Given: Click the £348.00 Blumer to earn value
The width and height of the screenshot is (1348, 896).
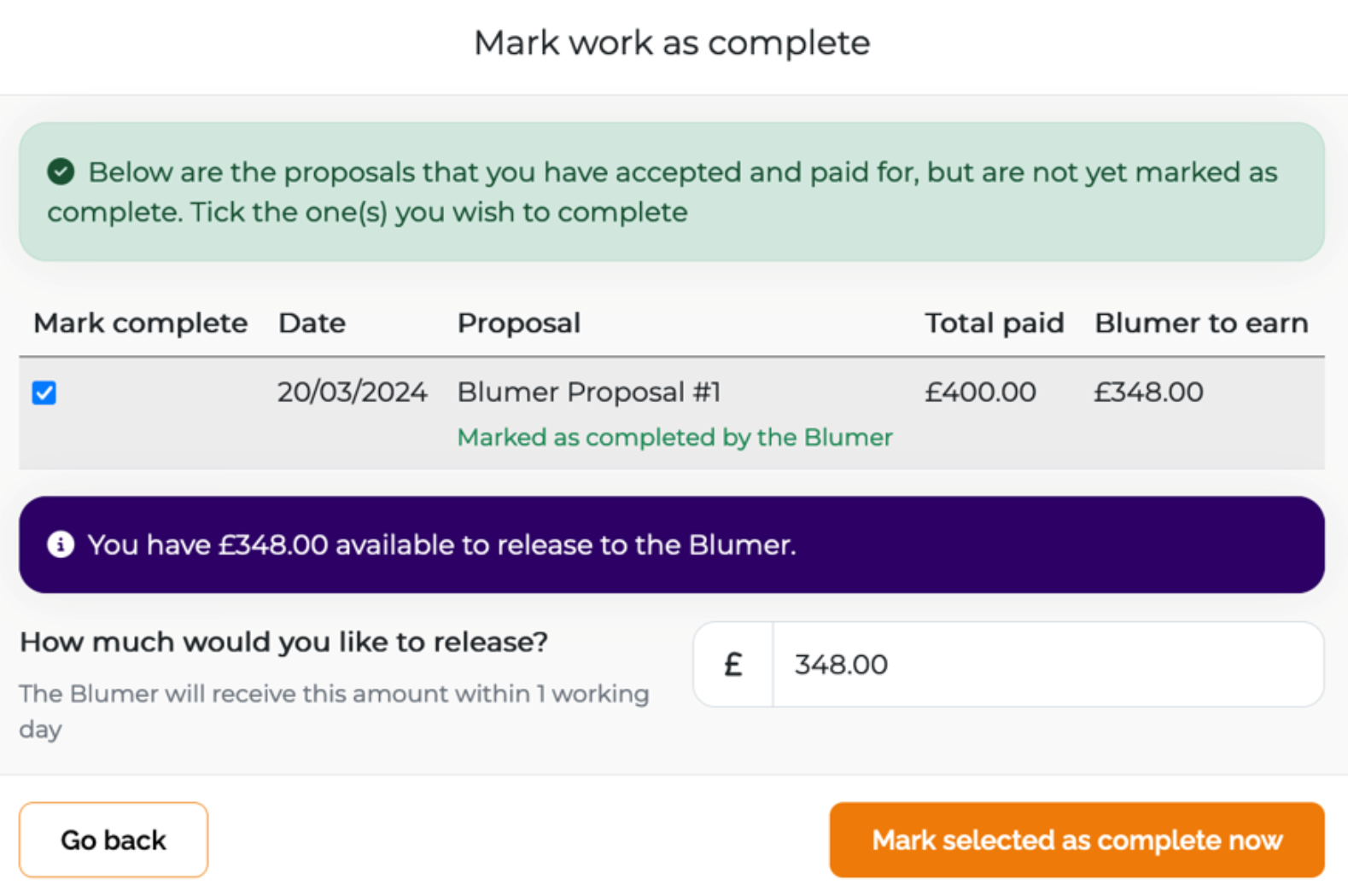Looking at the screenshot, I should click(1148, 393).
